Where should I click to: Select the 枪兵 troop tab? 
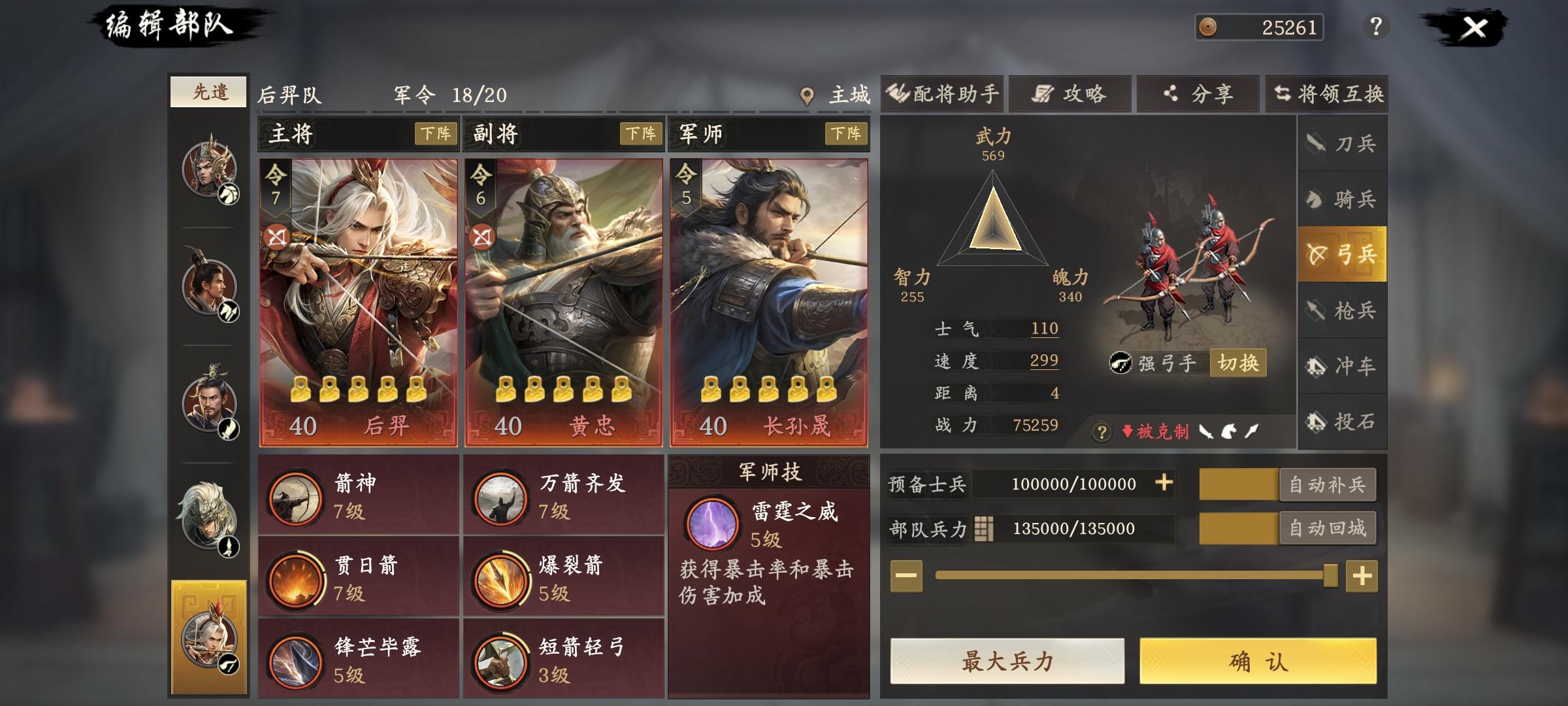pyautogui.click(x=1342, y=310)
